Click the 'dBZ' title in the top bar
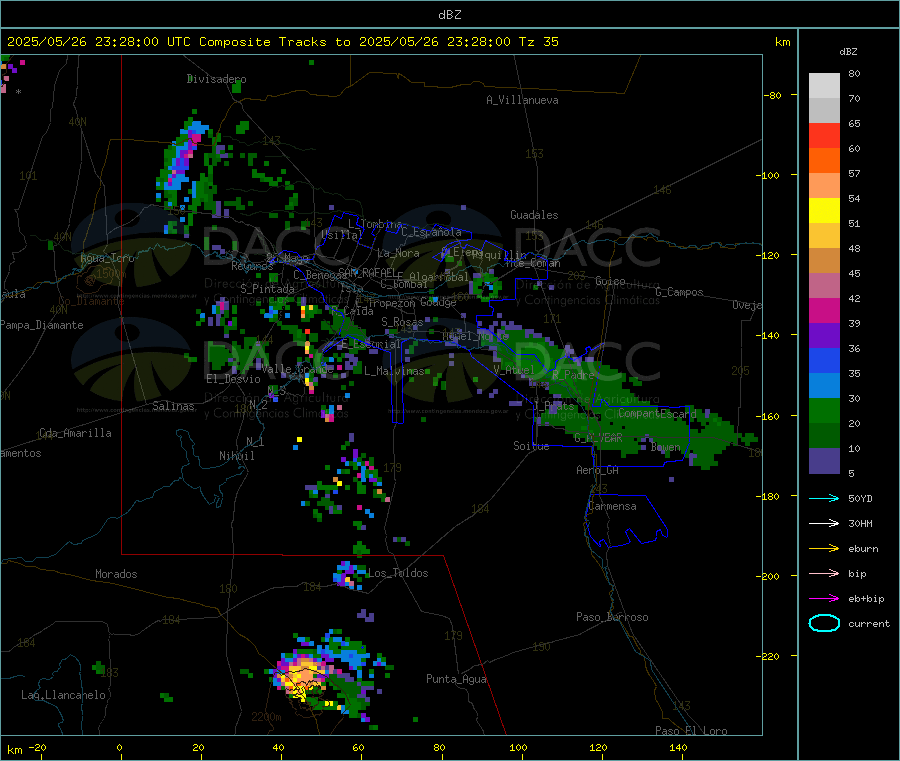This screenshot has width=900, height=761. click(x=449, y=15)
